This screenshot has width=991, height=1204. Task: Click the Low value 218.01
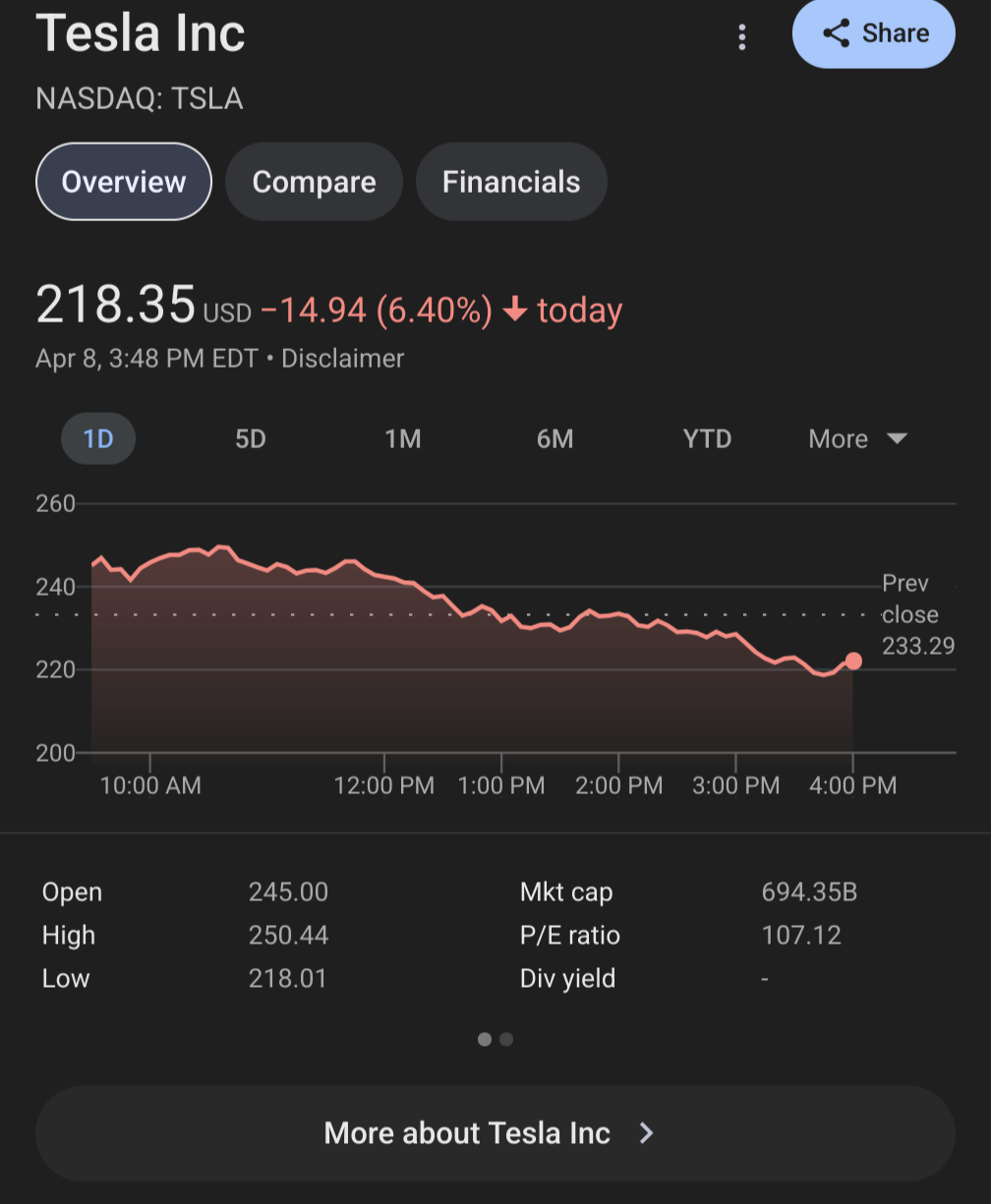pyautogui.click(x=287, y=979)
